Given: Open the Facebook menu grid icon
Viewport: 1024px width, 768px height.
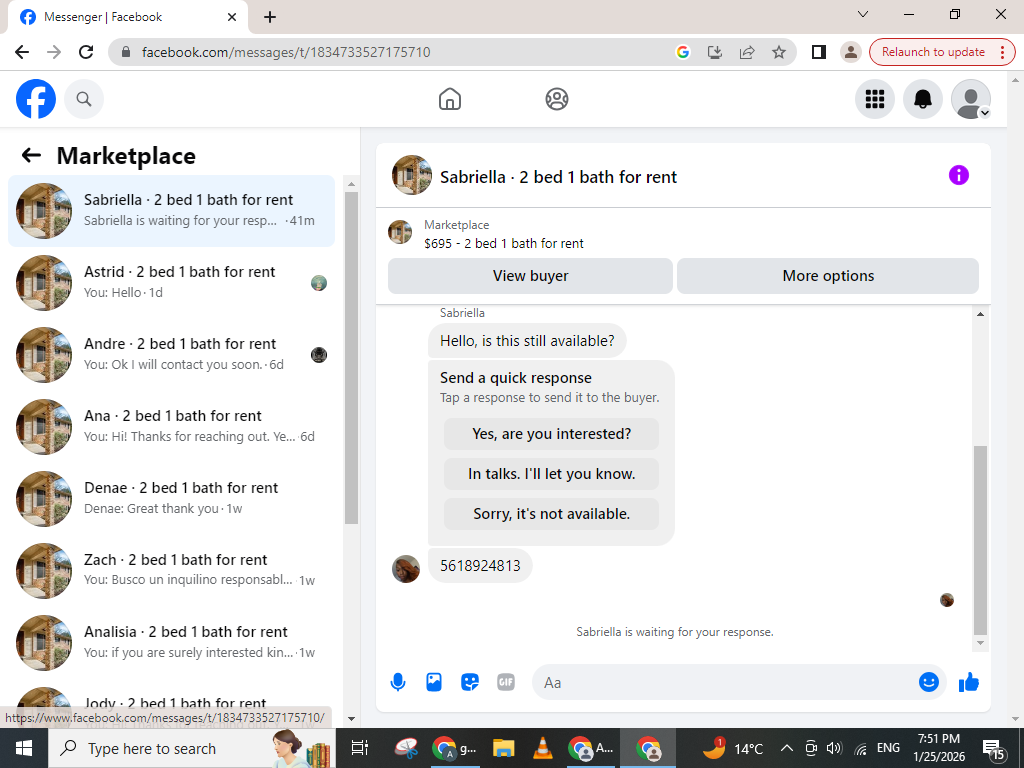Looking at the screenshot, I should [x=874, y=99].
